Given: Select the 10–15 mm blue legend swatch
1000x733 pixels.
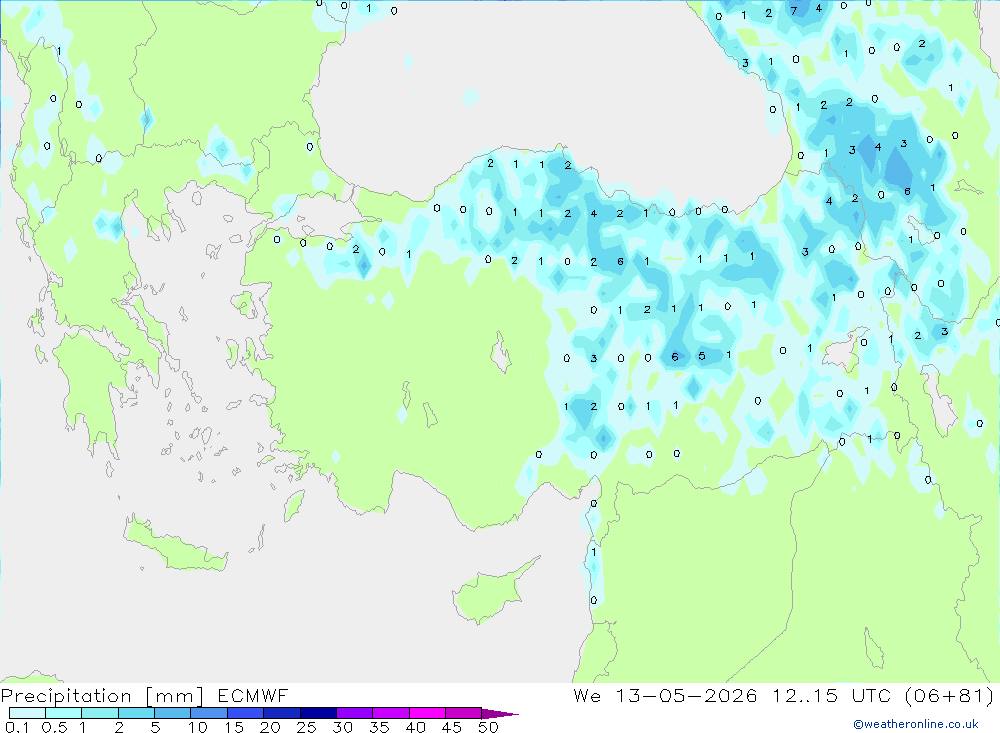Looking at the screenshot, I should tap(209, 713).
